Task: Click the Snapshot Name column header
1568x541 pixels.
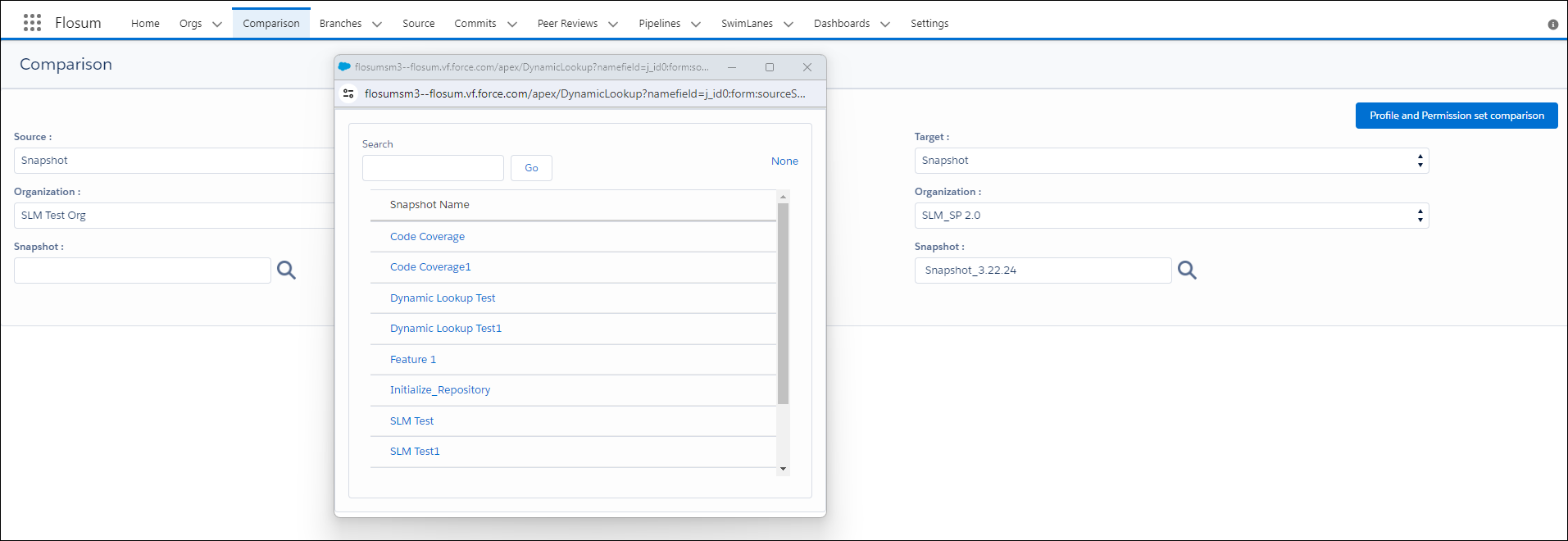Action: tap(429, 205)
